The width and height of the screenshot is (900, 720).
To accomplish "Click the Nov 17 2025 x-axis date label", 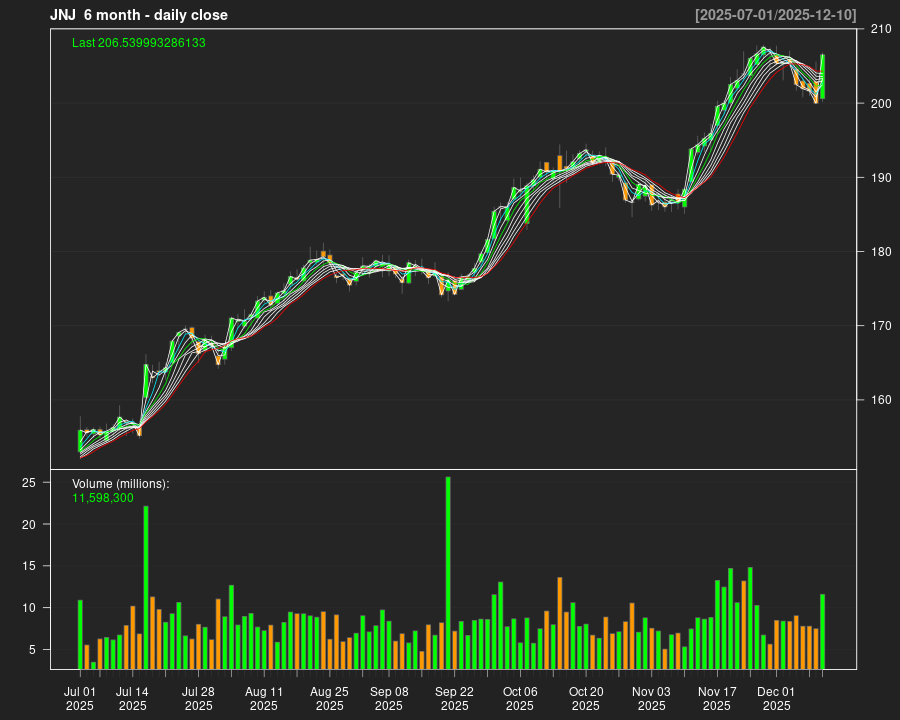I will coord(717,698).
